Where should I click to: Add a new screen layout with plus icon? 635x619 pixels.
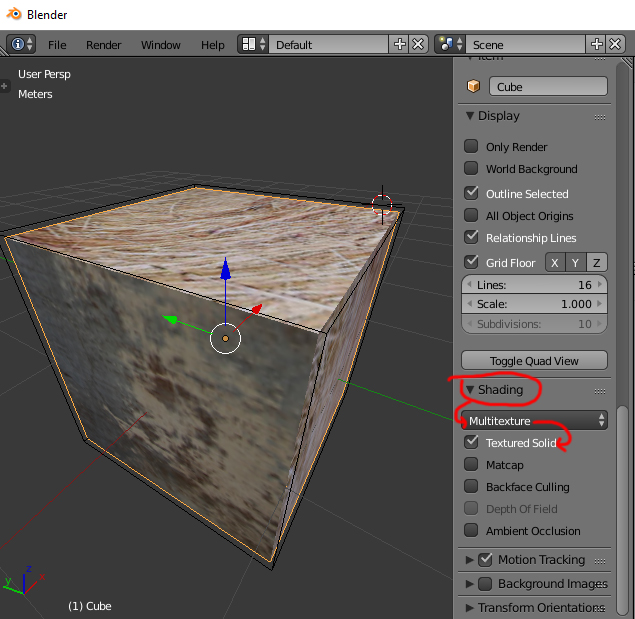399,44
